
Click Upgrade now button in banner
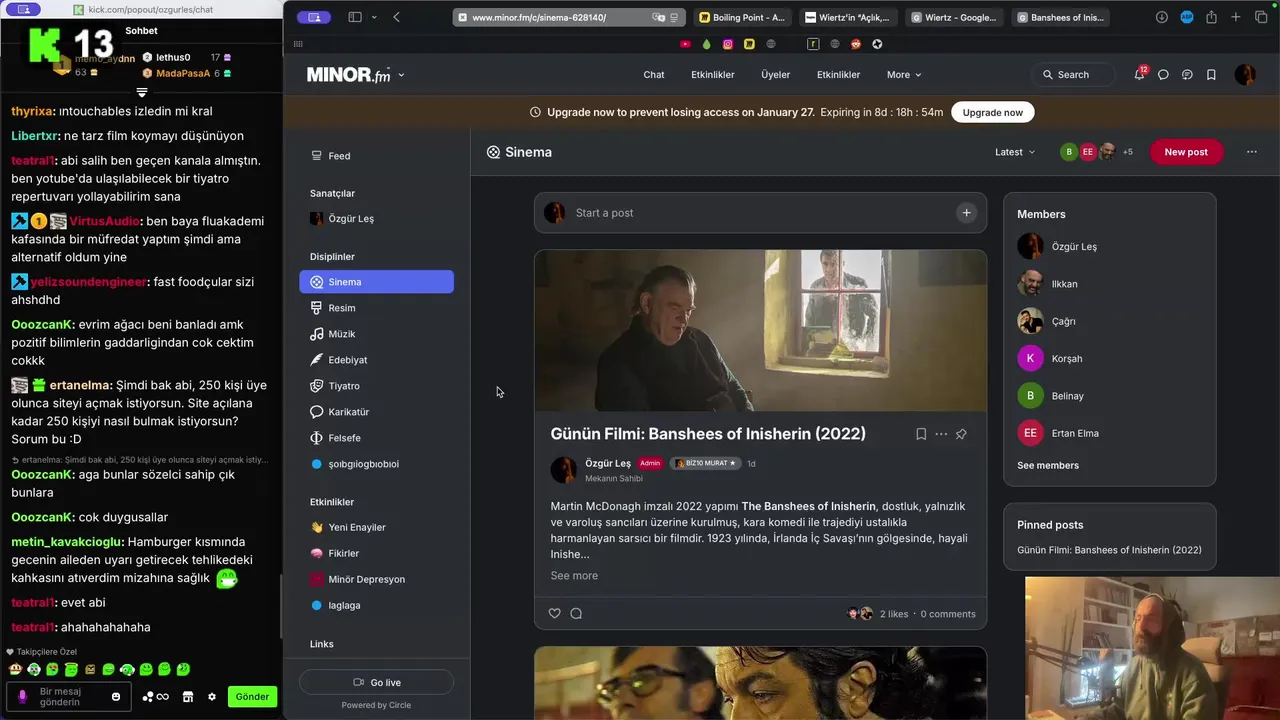tap(992, 113)
